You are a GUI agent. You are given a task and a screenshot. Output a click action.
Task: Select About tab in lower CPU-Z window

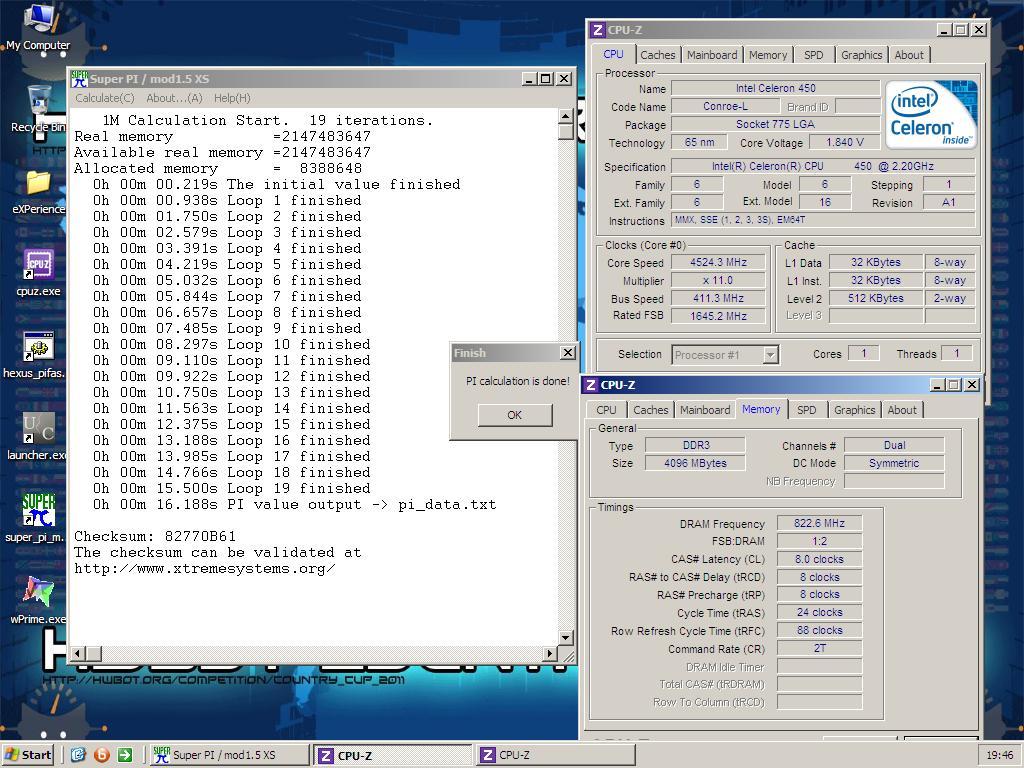[x=902, y=410]
